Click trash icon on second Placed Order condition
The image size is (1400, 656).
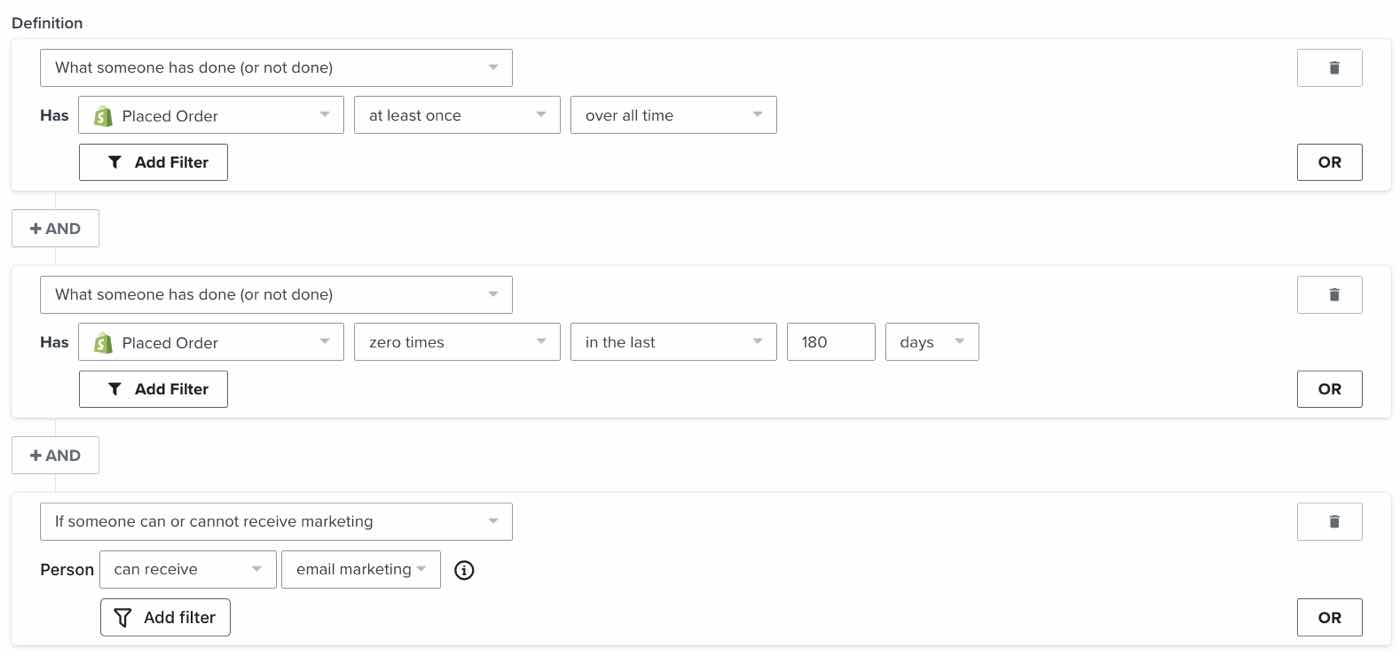(1329, 295)
